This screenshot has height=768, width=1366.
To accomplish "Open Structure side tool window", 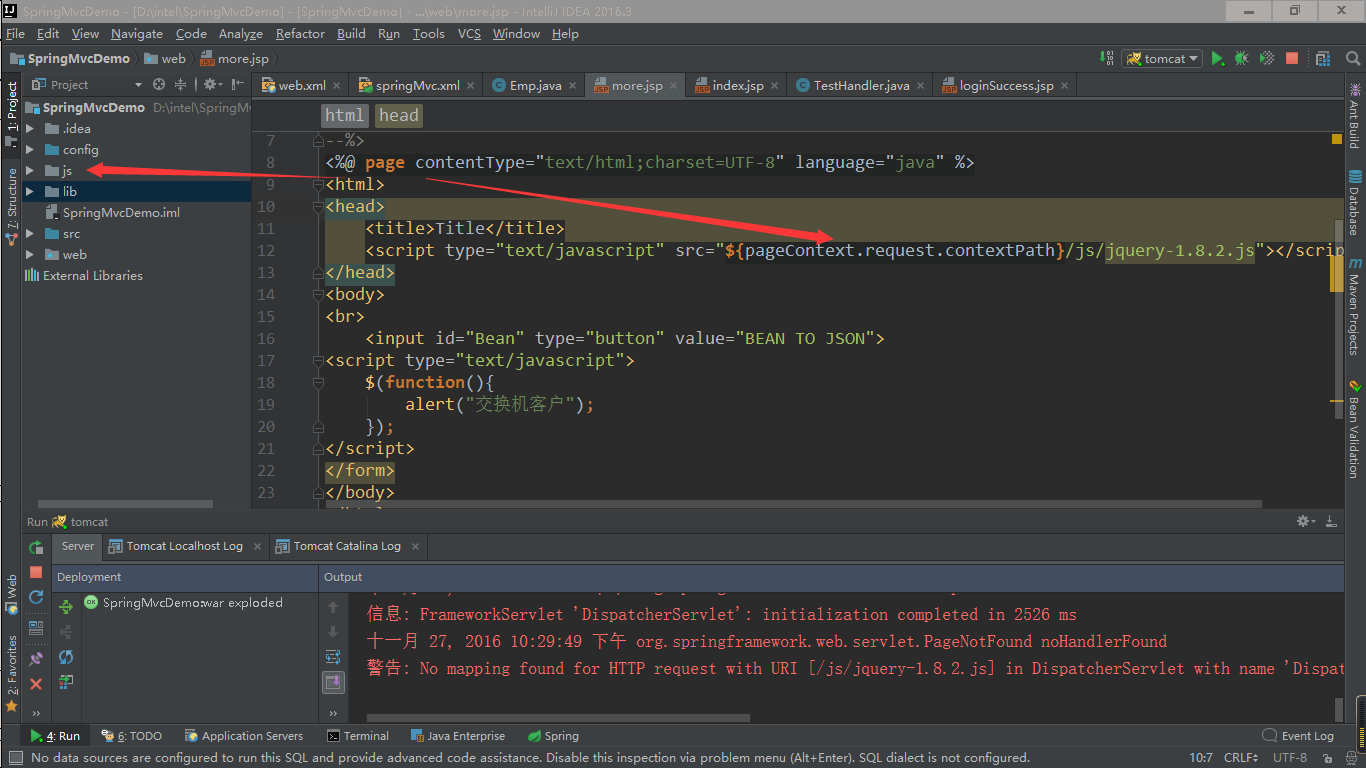I will (x=12, y=204).
